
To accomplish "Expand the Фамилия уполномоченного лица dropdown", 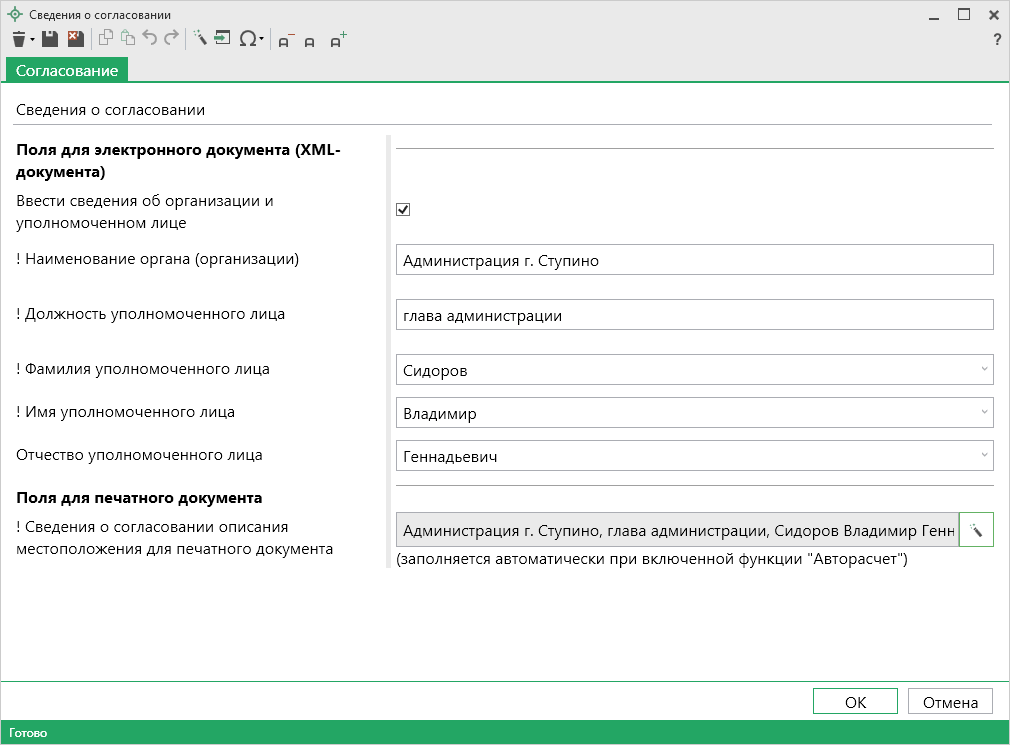I will click(x=985, y=370).
